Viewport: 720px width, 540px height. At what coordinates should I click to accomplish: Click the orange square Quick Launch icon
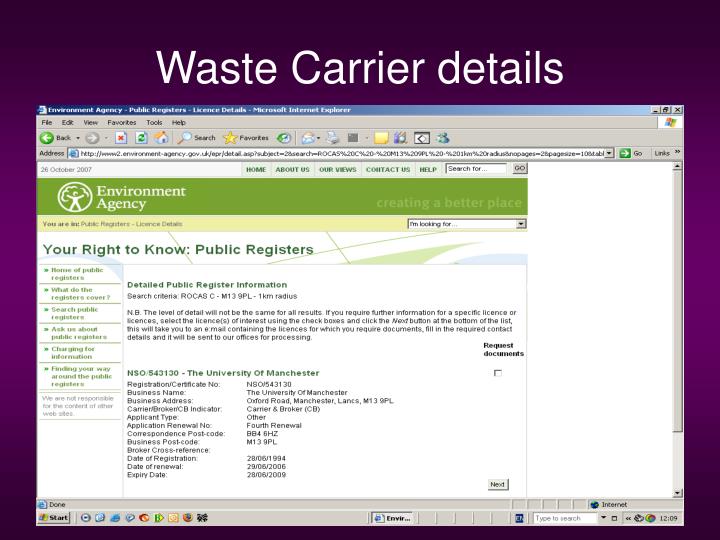tap(173, 518)
